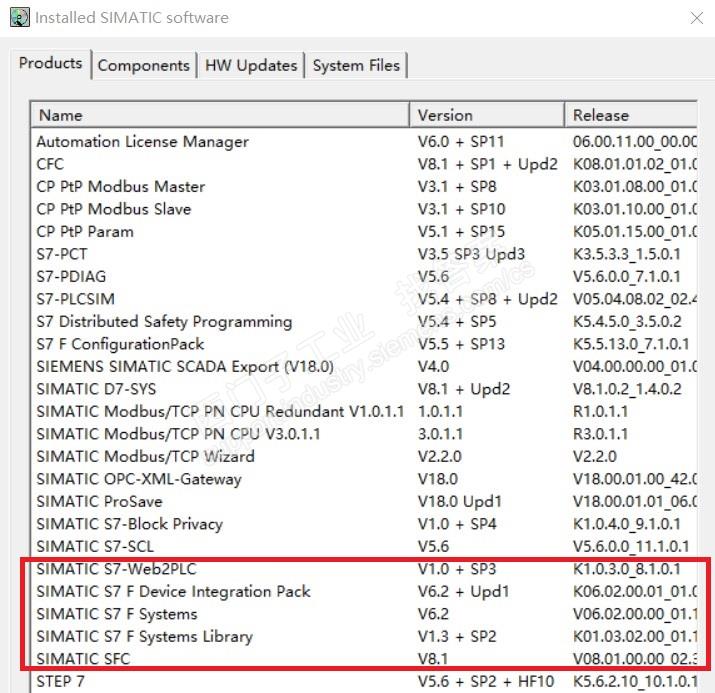
Task: Select SIMATIC S7-Web2PLC row
Action: 118,569
